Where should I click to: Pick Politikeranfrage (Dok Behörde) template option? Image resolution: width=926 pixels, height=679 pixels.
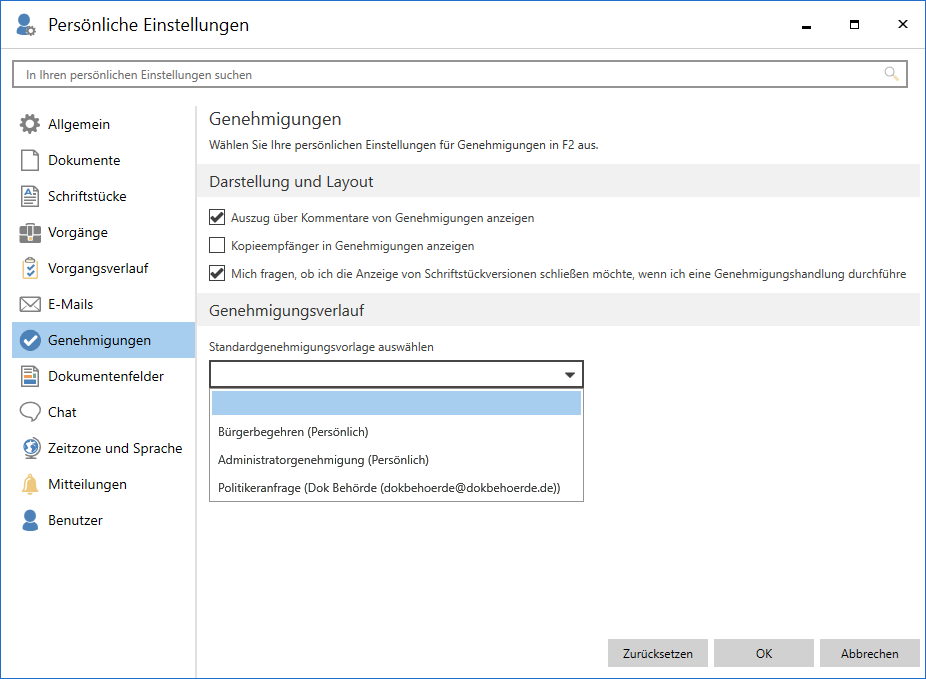click(389, 488)
